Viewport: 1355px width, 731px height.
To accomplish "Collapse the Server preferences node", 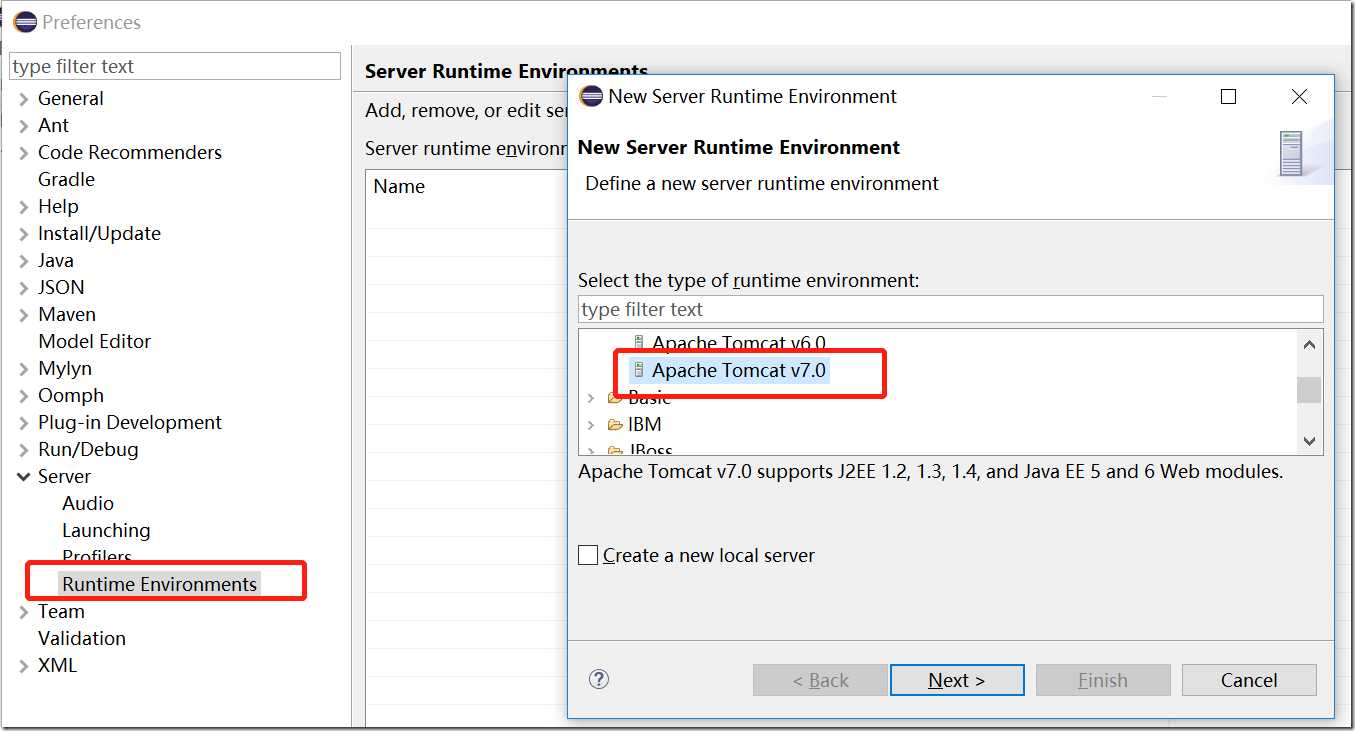I will [24, 477].
